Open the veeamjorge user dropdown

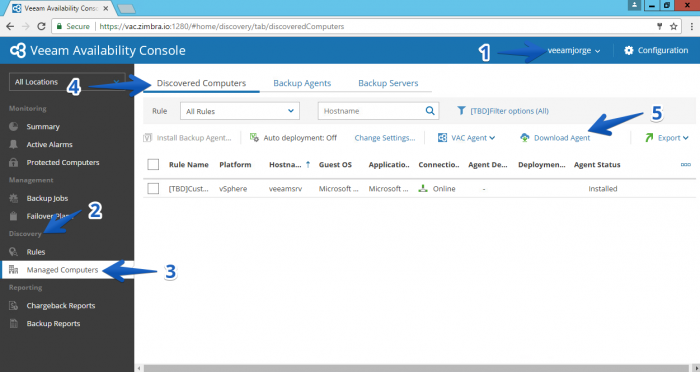tap(573, 50)
